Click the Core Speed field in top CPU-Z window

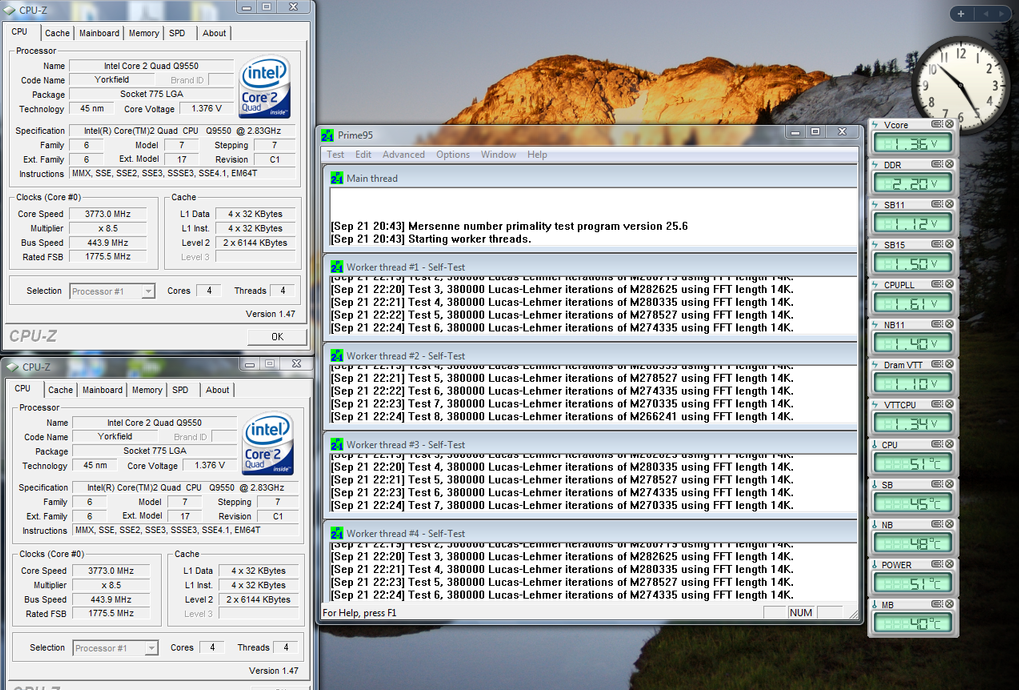(x=108, y=214)
